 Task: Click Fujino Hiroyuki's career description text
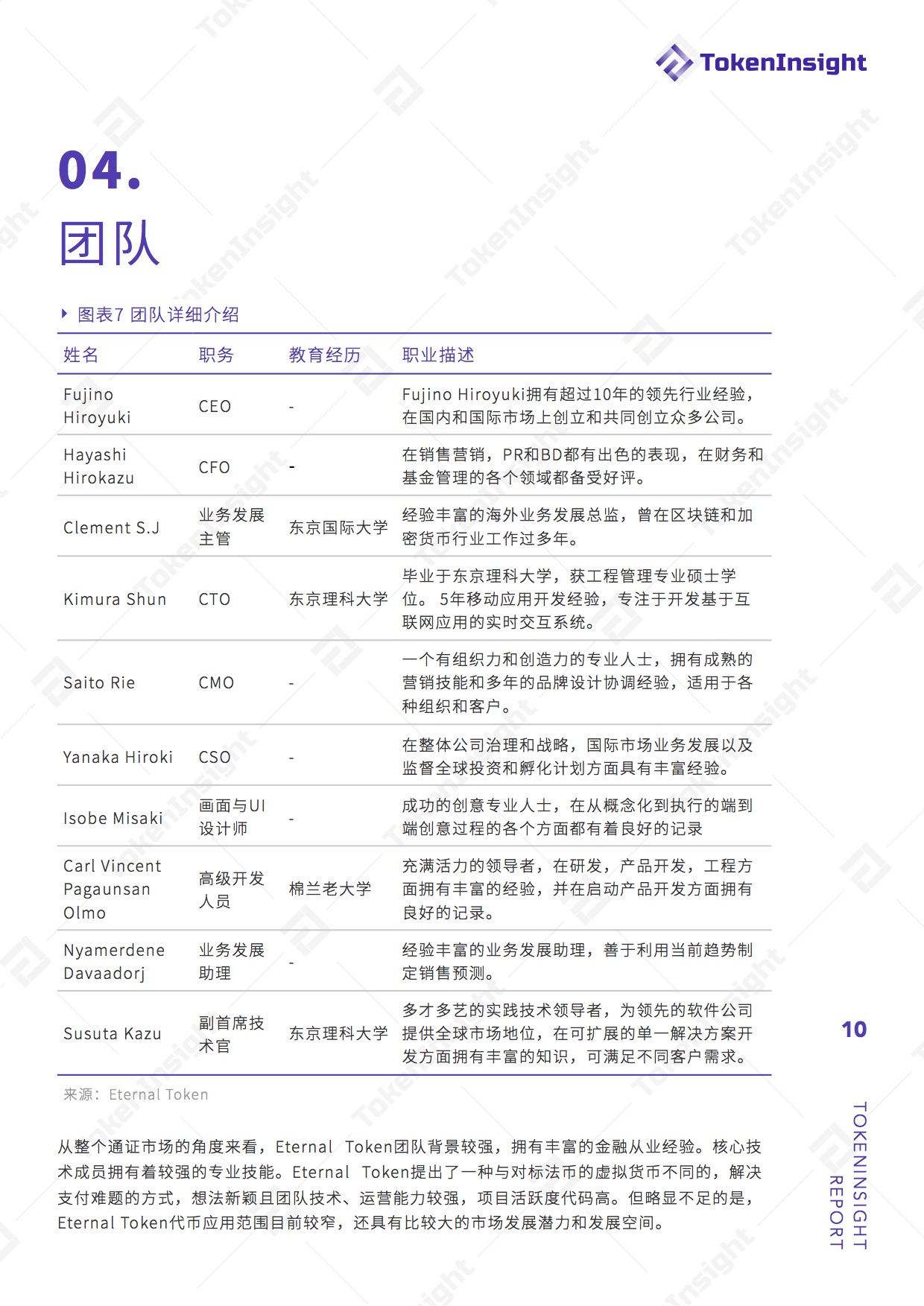578,406
